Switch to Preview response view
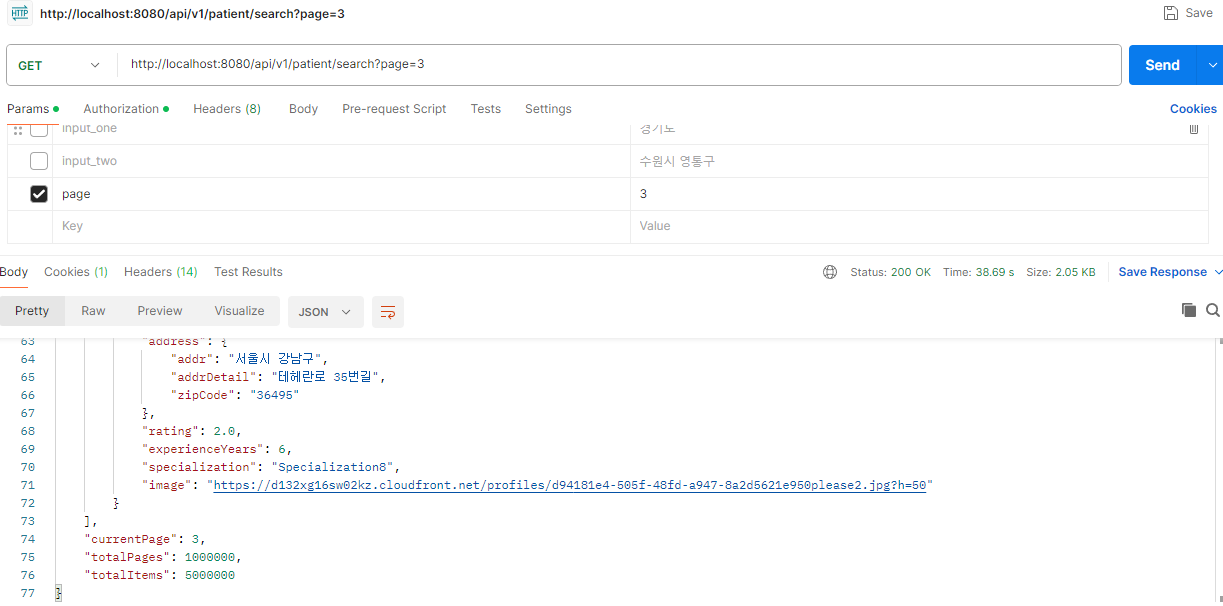Viewport: 1223px width, 606px height. [160, 311]
